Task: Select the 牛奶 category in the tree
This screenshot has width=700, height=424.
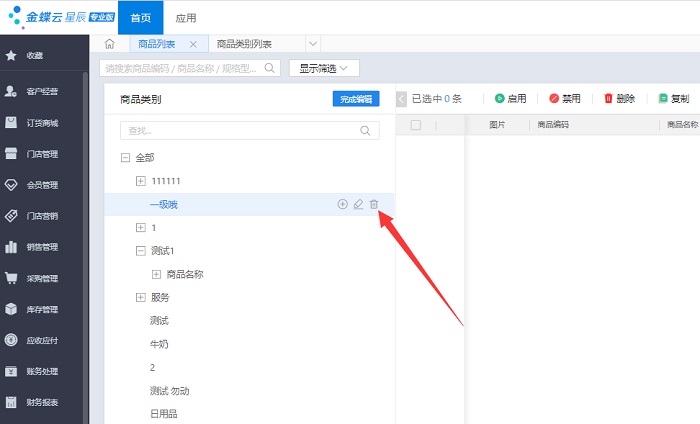Action: click(x=158, y=343)
